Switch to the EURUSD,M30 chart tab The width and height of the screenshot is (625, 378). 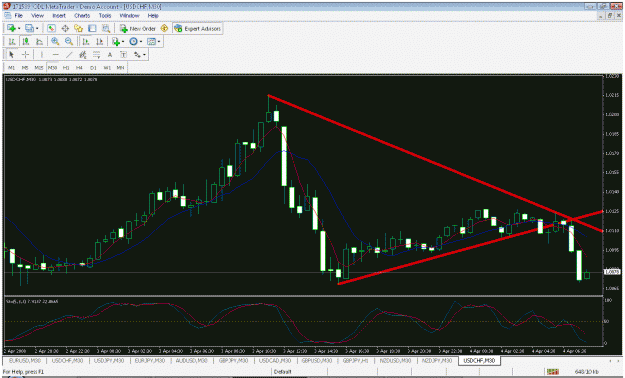click(x=25, y=360)
